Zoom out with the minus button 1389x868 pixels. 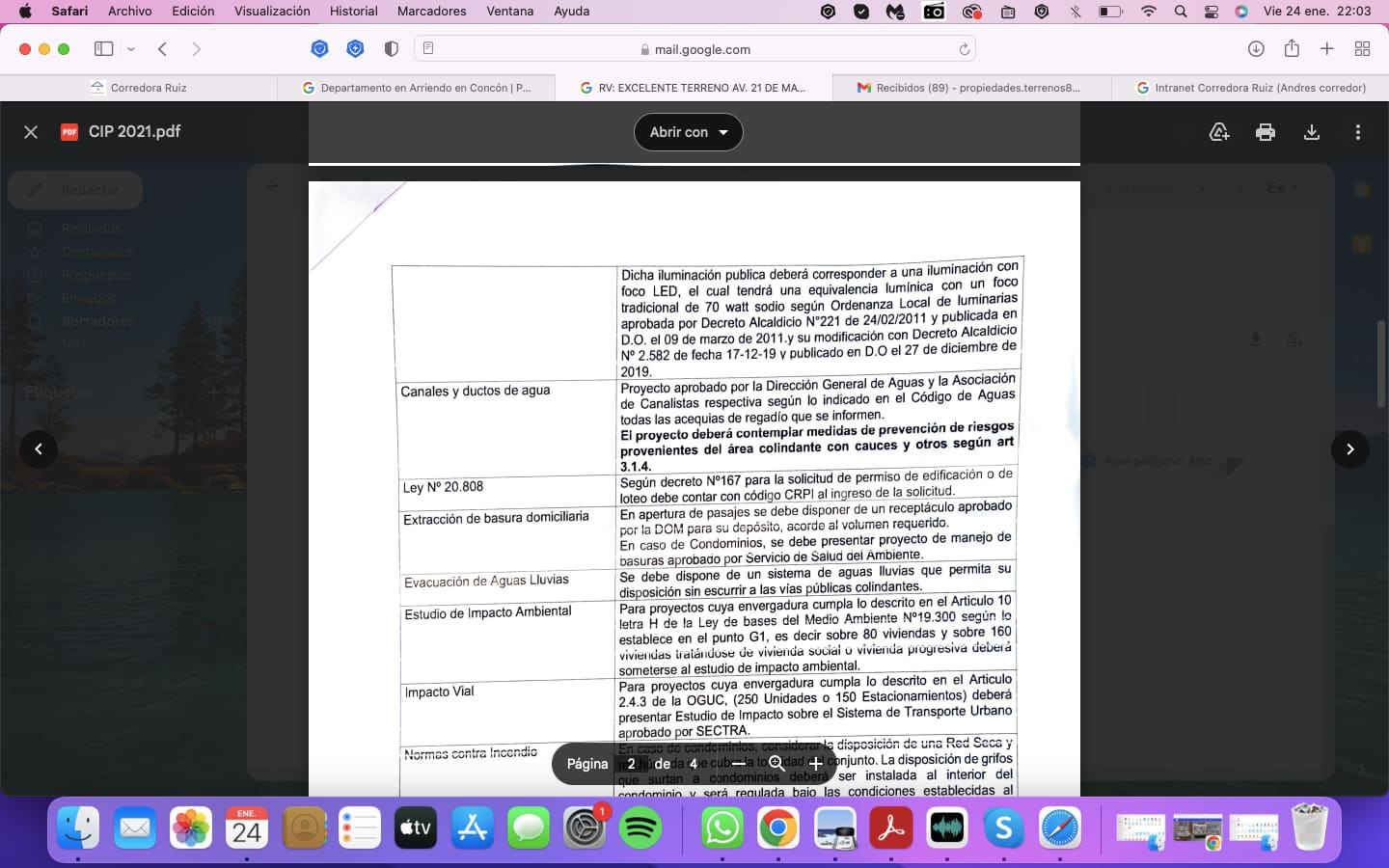click(738, 764)
